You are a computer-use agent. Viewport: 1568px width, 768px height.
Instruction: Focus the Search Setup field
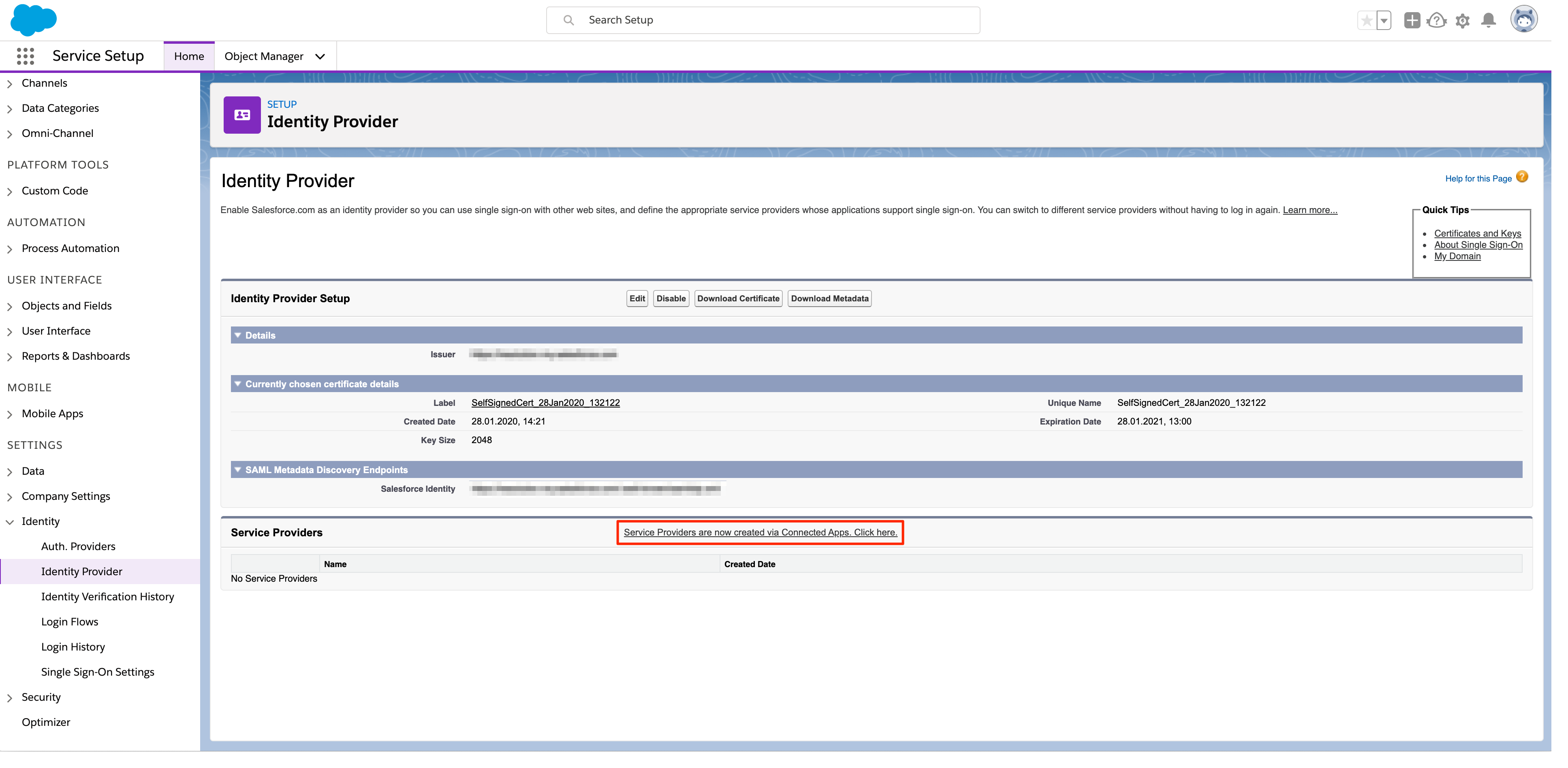pos(763,20)
